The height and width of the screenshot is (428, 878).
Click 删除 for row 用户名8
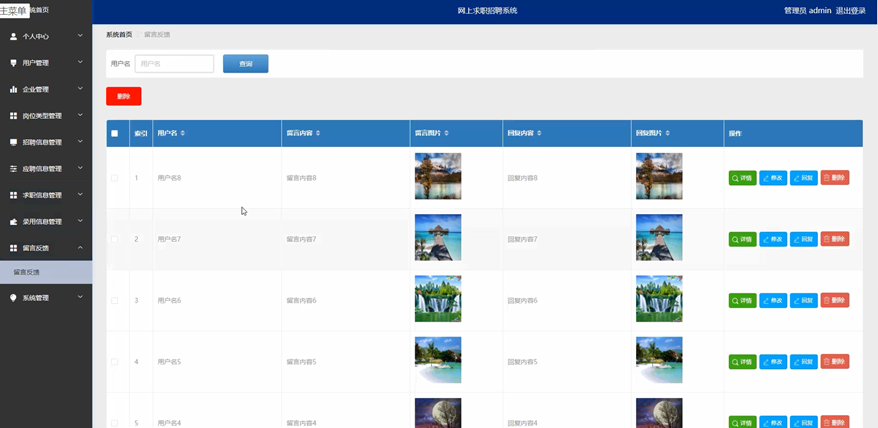tap(835, 178)
